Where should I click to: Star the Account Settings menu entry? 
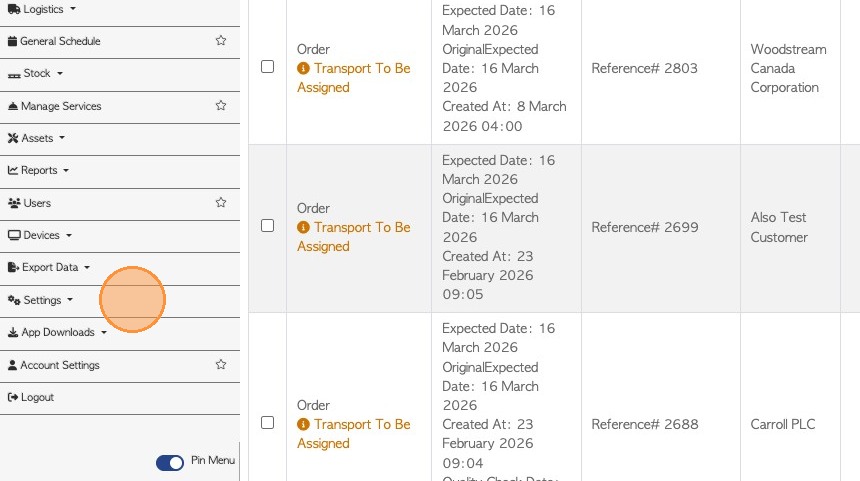point(221,365)
